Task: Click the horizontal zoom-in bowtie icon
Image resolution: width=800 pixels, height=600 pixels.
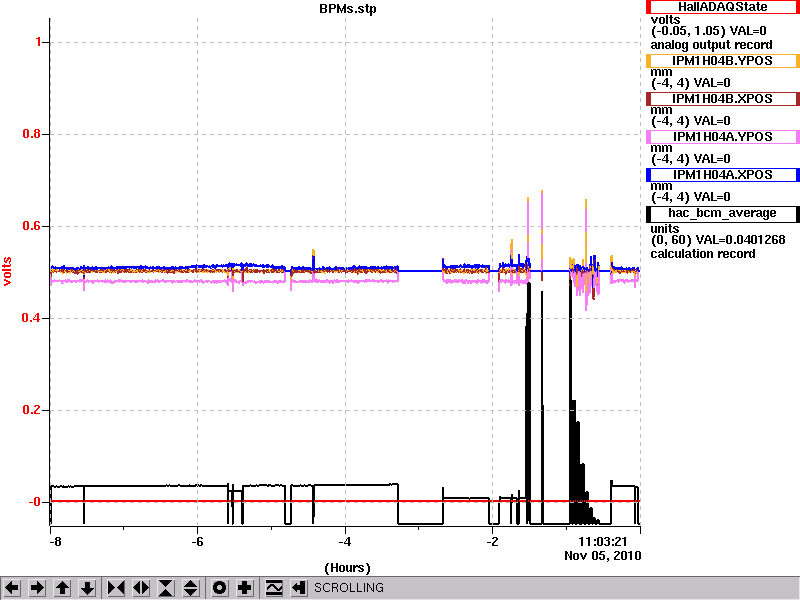Action: 116,588
